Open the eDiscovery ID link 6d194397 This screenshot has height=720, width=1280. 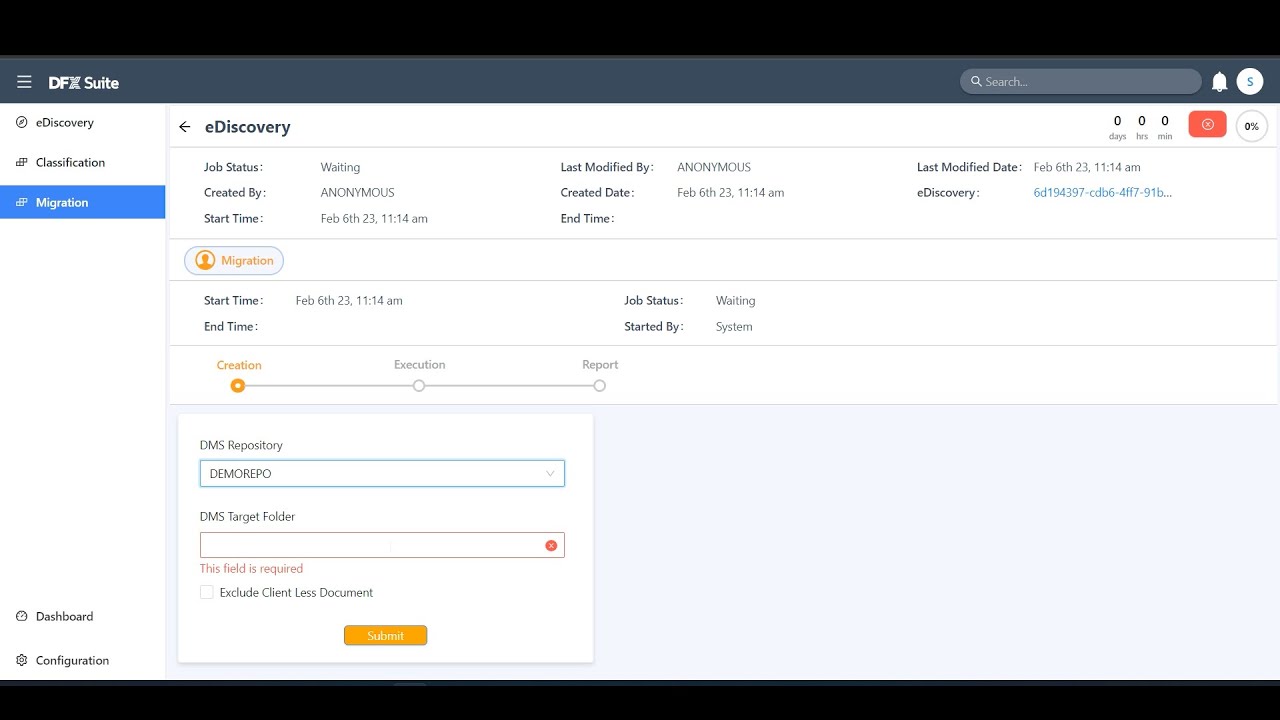point(1102,193)
